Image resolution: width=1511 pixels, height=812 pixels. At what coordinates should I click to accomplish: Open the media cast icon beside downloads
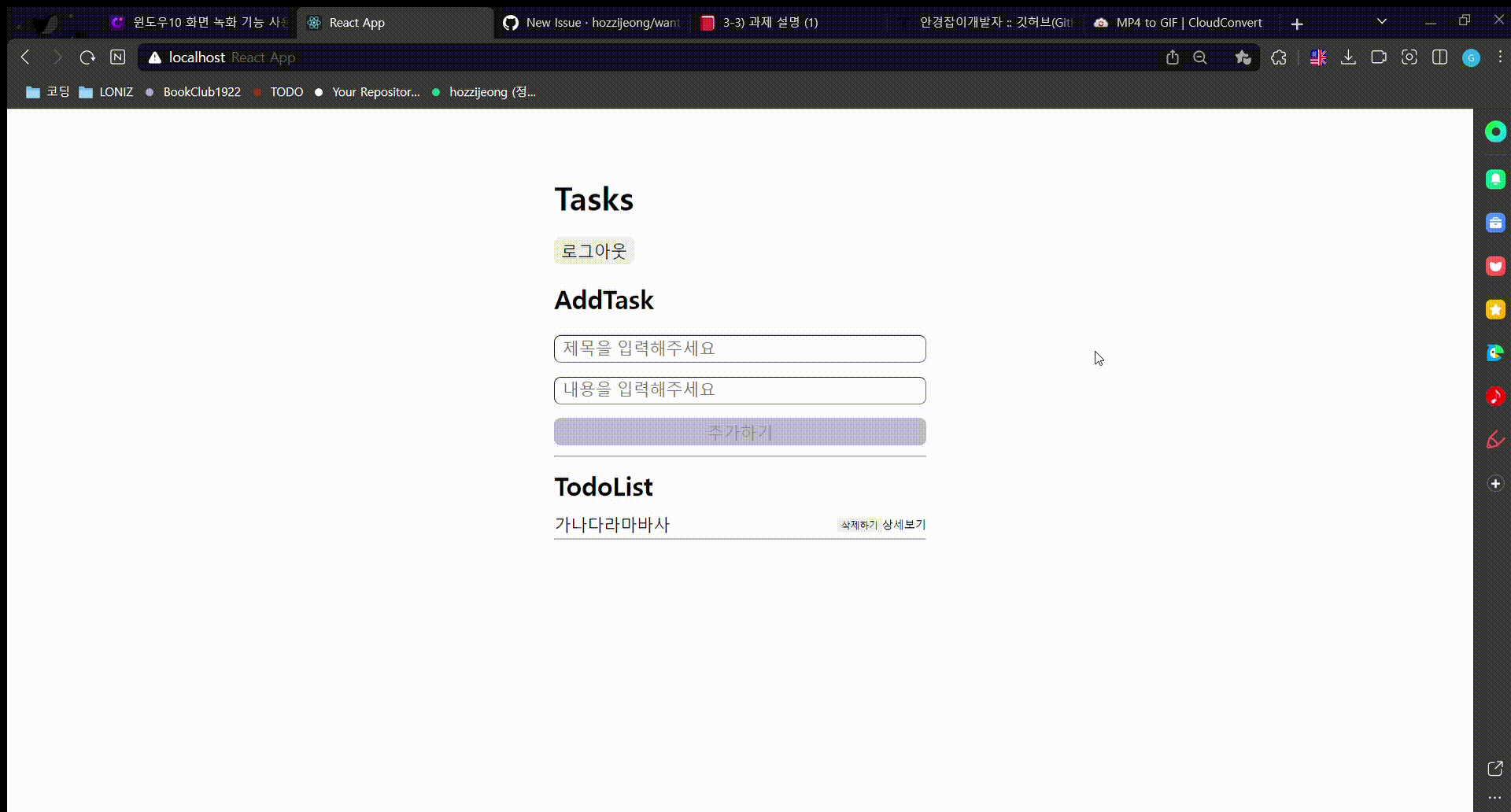1379,57
